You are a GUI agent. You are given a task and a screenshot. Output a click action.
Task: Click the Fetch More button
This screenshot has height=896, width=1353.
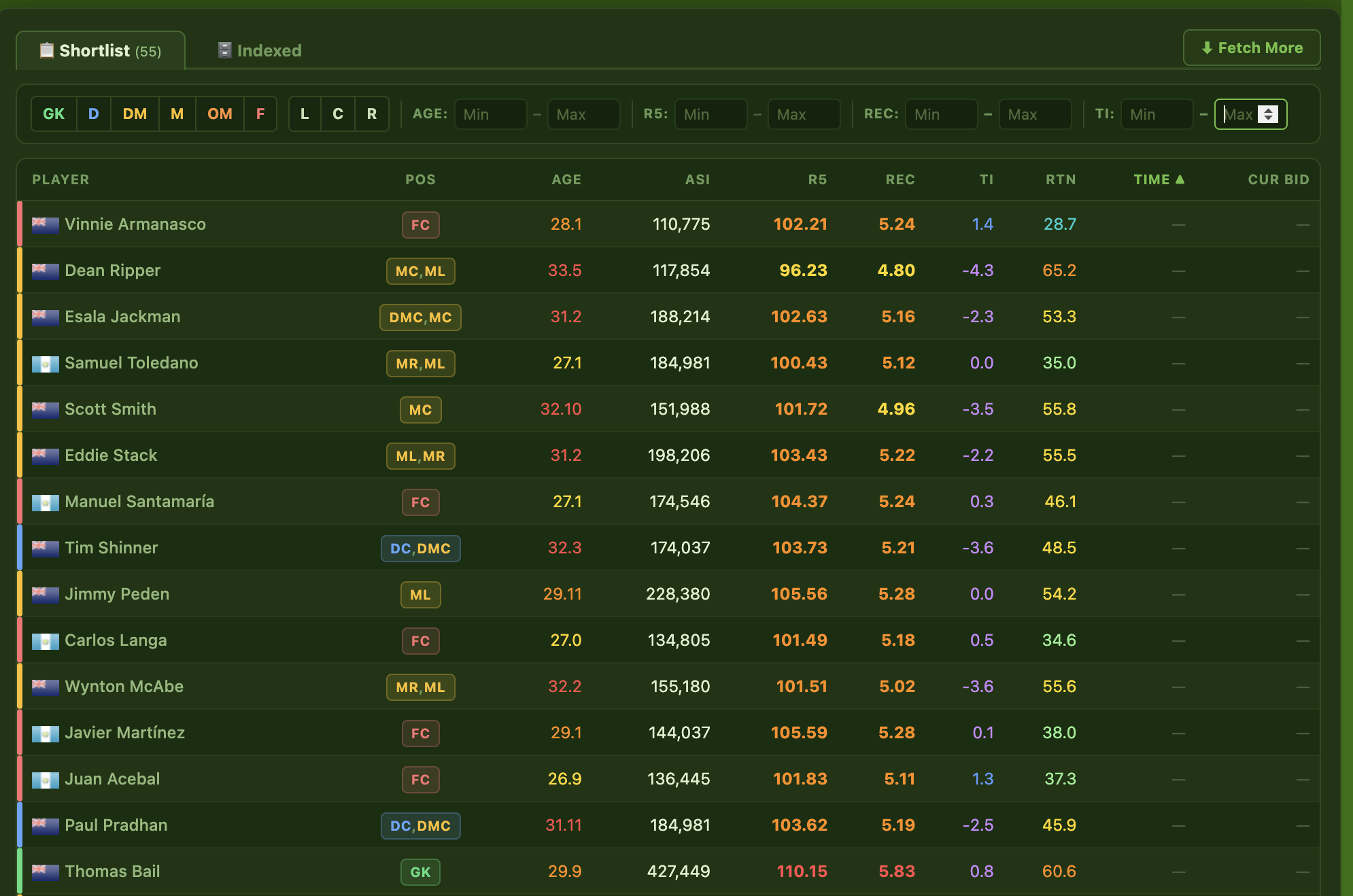pos(1252,48)
